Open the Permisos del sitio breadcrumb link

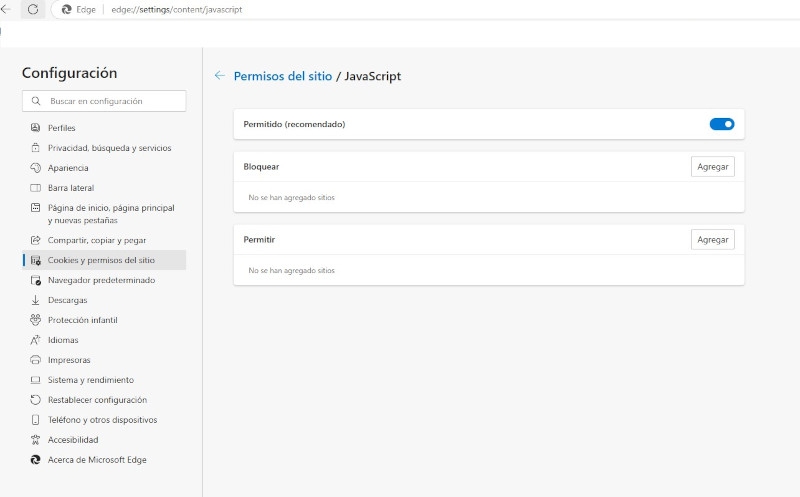282,76
